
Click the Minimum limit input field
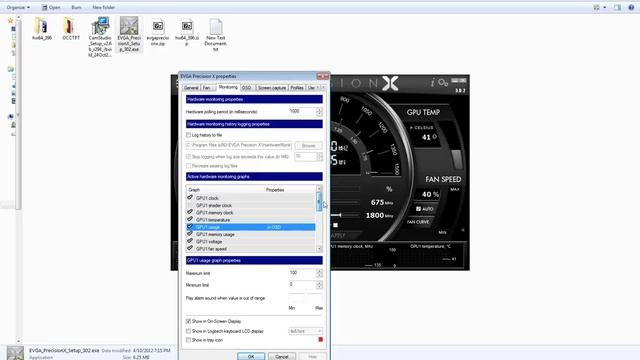click(302, 284)
